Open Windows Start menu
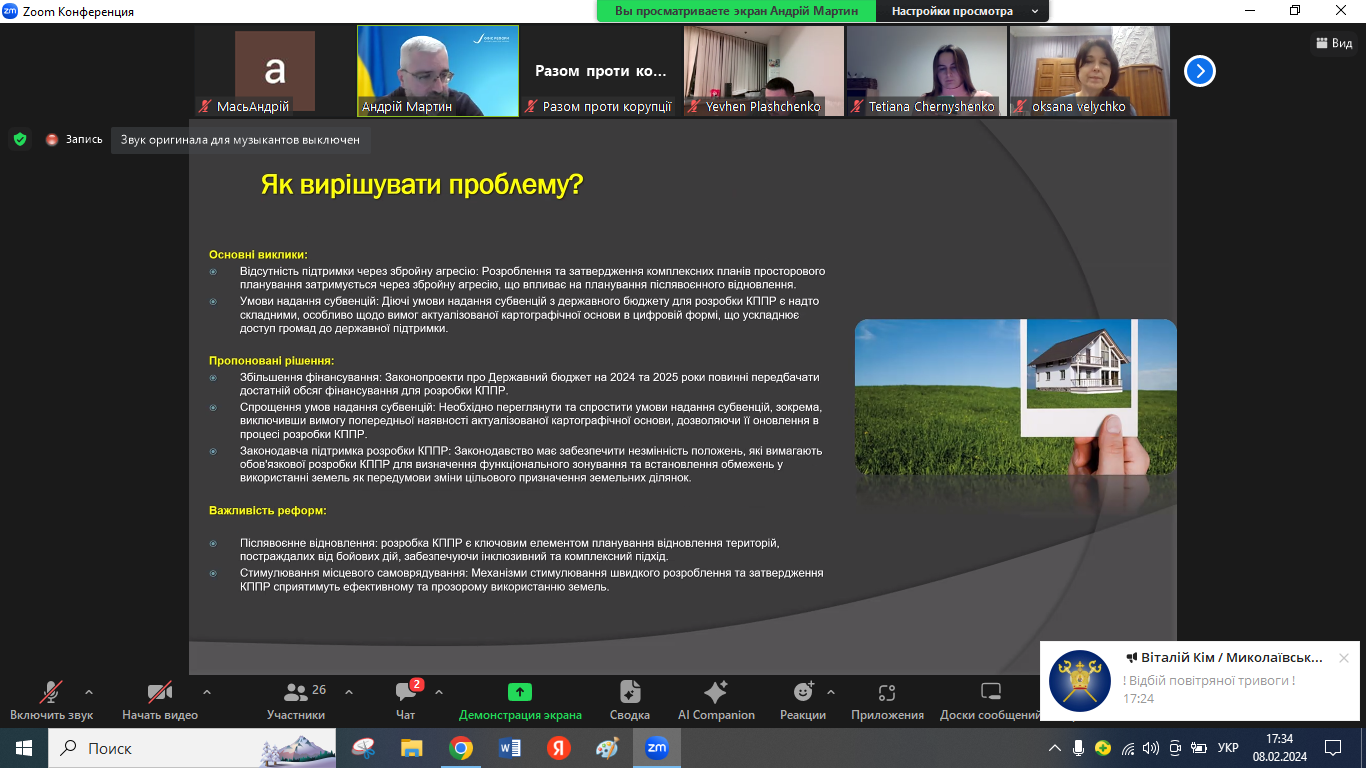1366x768 pixels. [x=23, y=748]
